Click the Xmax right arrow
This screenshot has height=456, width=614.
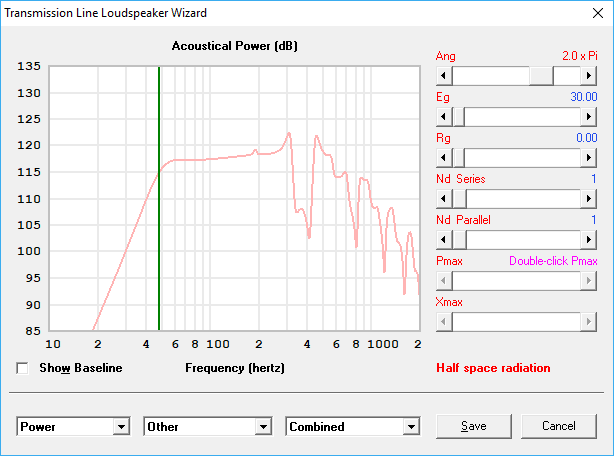click(588, 322)
